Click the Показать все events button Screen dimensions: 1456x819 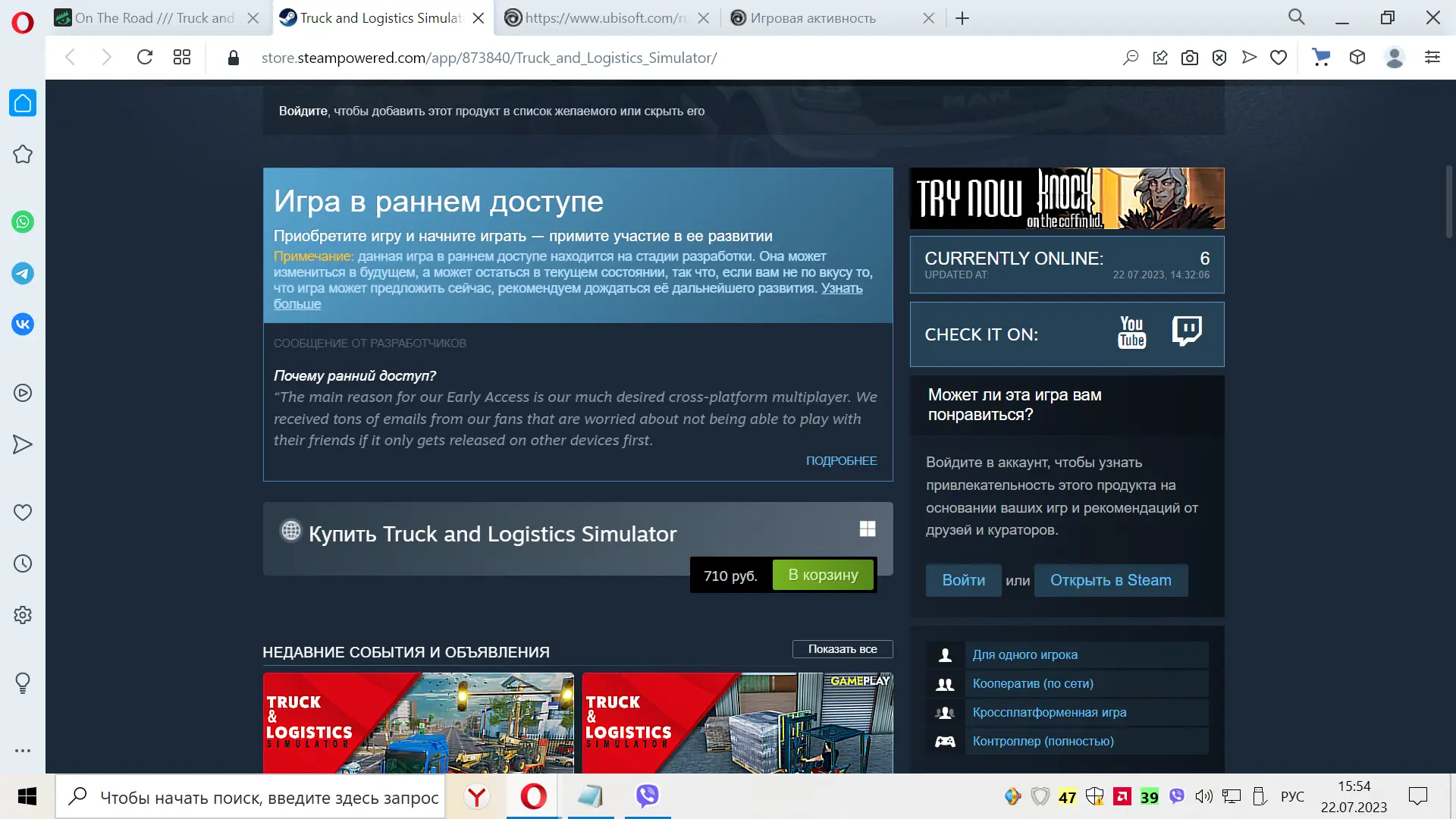pyautogui.click(x=843, y=649)
